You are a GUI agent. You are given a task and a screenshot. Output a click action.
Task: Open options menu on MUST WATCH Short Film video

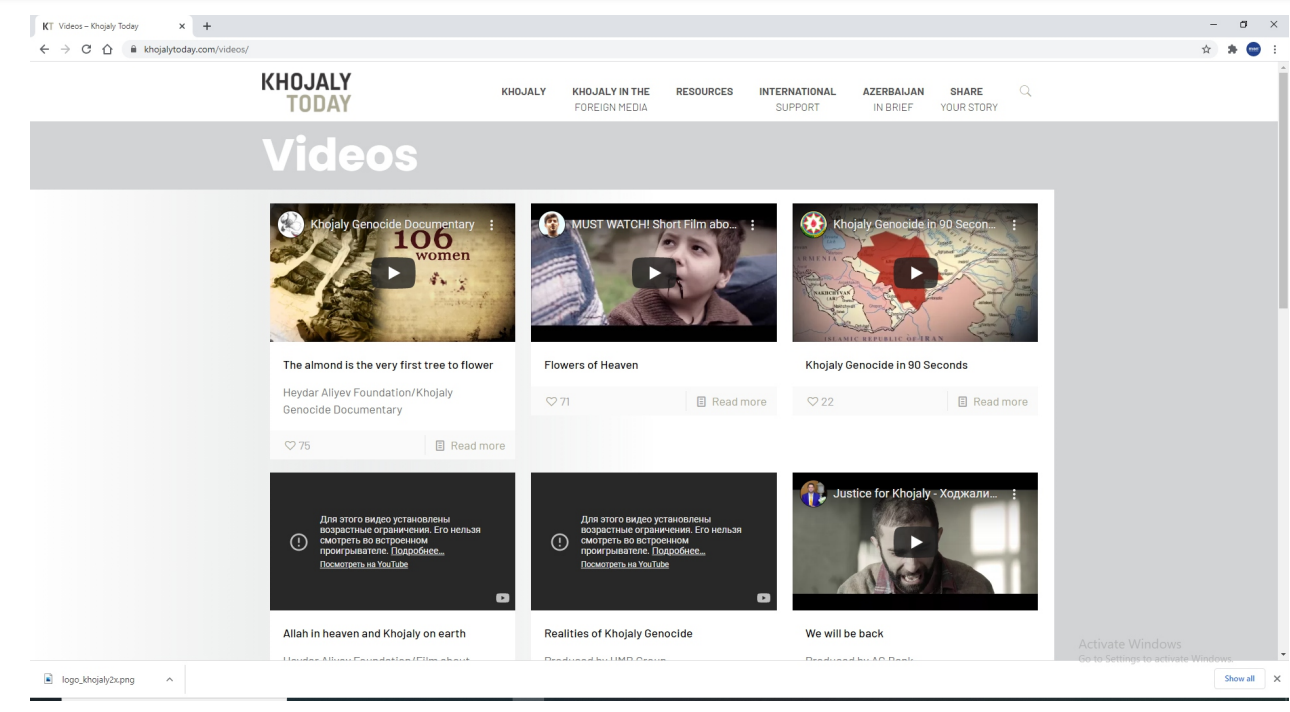(x=752, y=225)
